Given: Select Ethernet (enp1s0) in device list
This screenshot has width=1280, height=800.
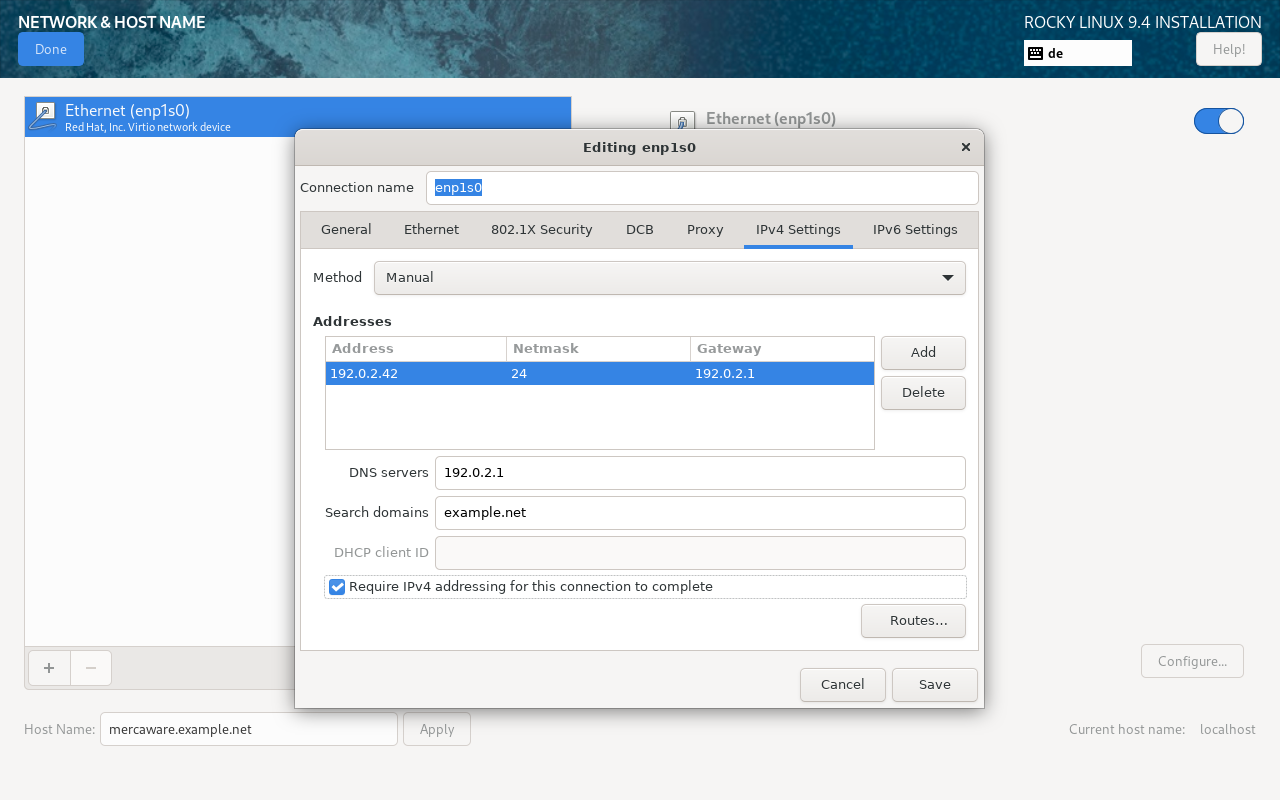Looking at the screenshot, I should tap(298, 117).
